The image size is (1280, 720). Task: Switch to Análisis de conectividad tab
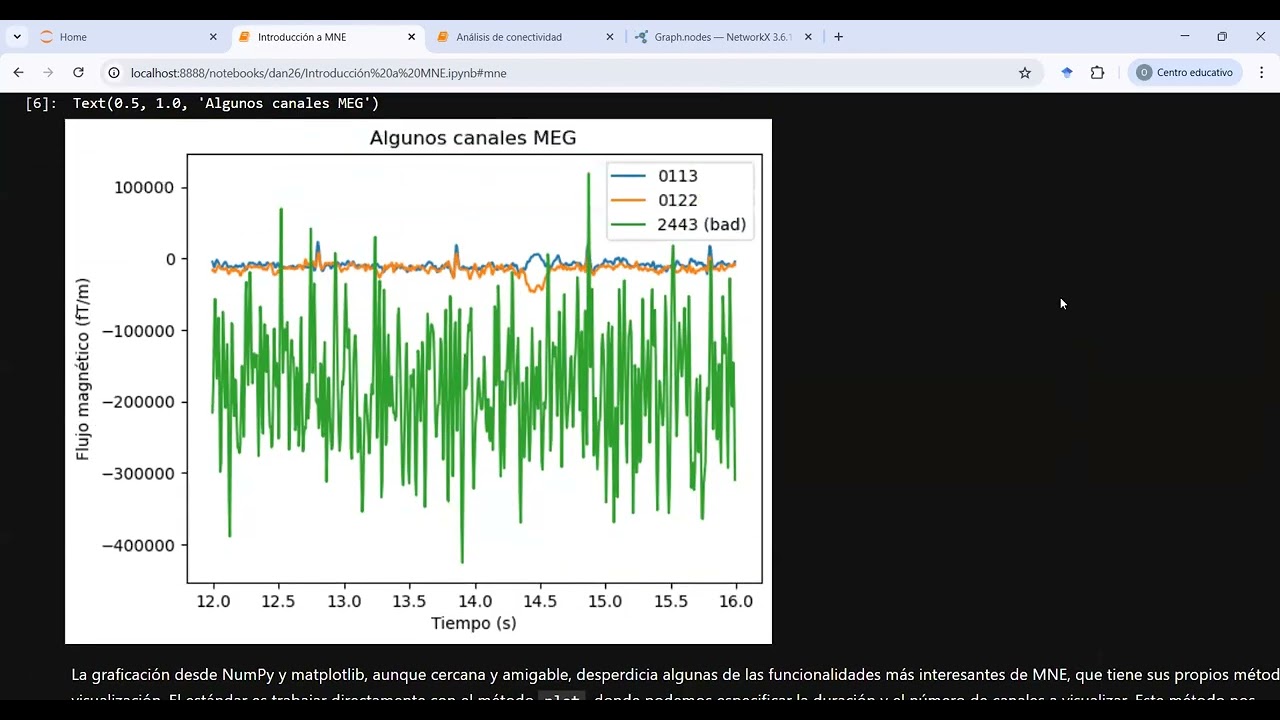pos(526,37)
